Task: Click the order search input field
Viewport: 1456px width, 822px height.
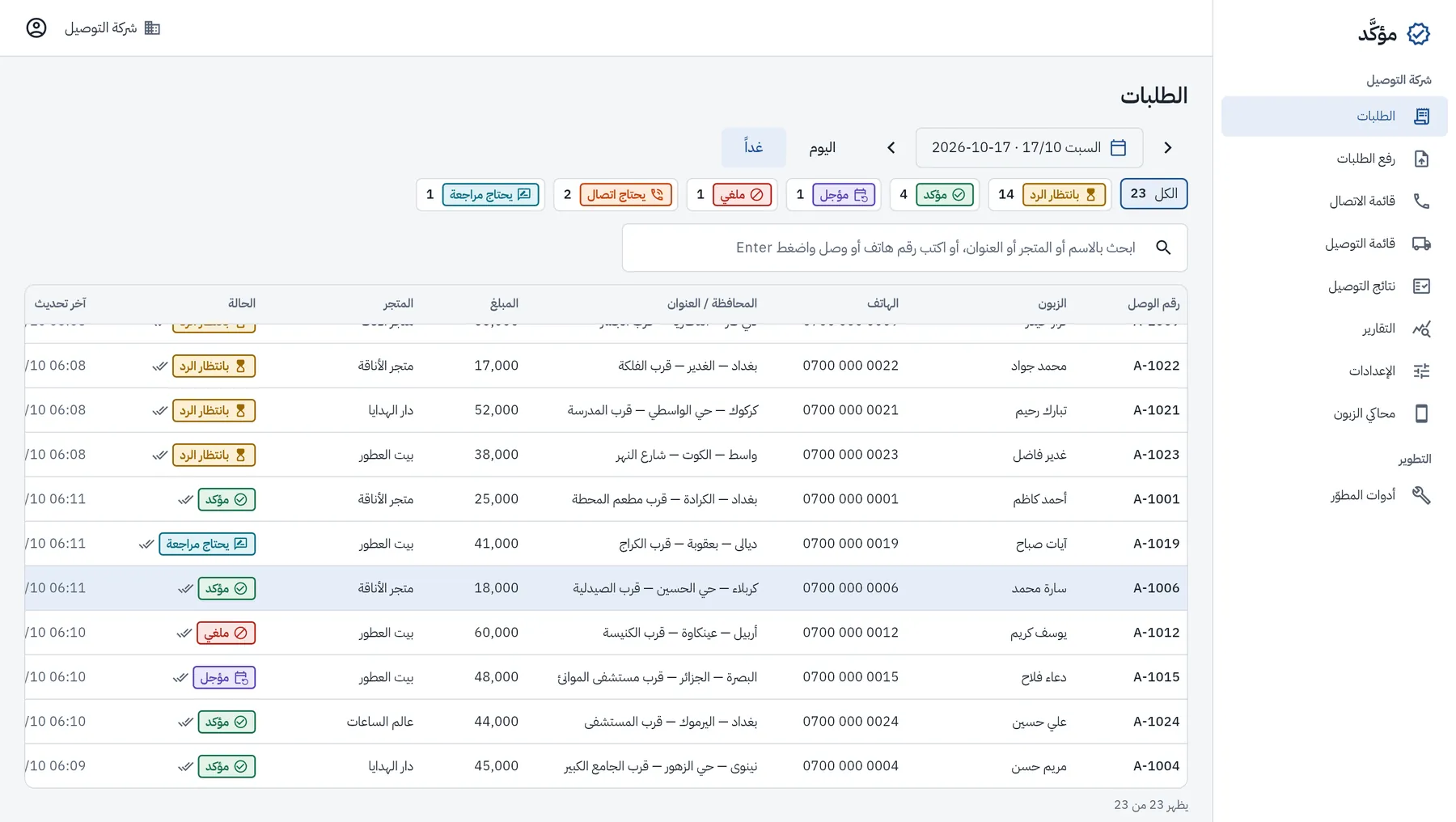Action: point(904,248)
